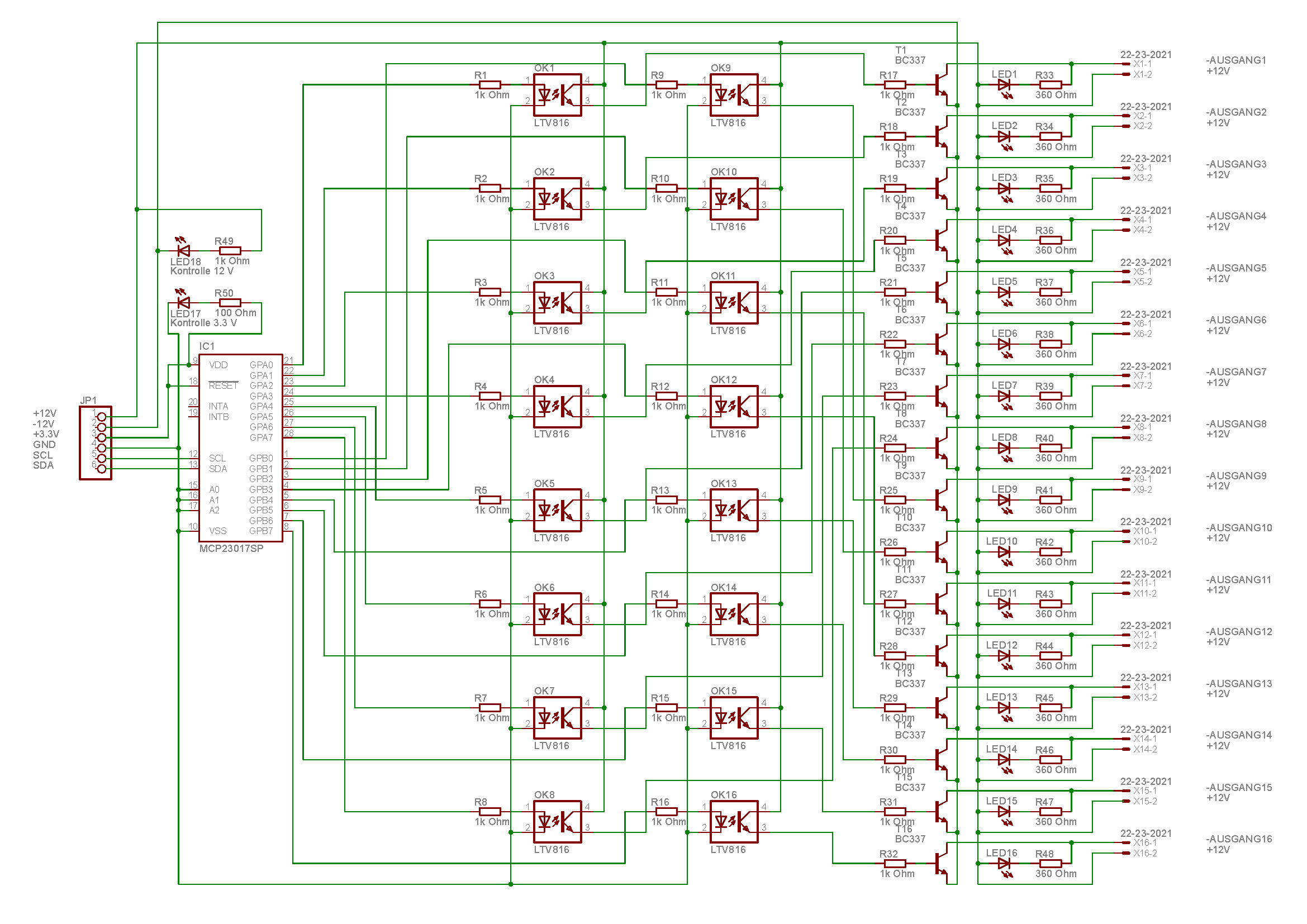Click the OK1 optocoupler symbol

(x=557, y=95)
